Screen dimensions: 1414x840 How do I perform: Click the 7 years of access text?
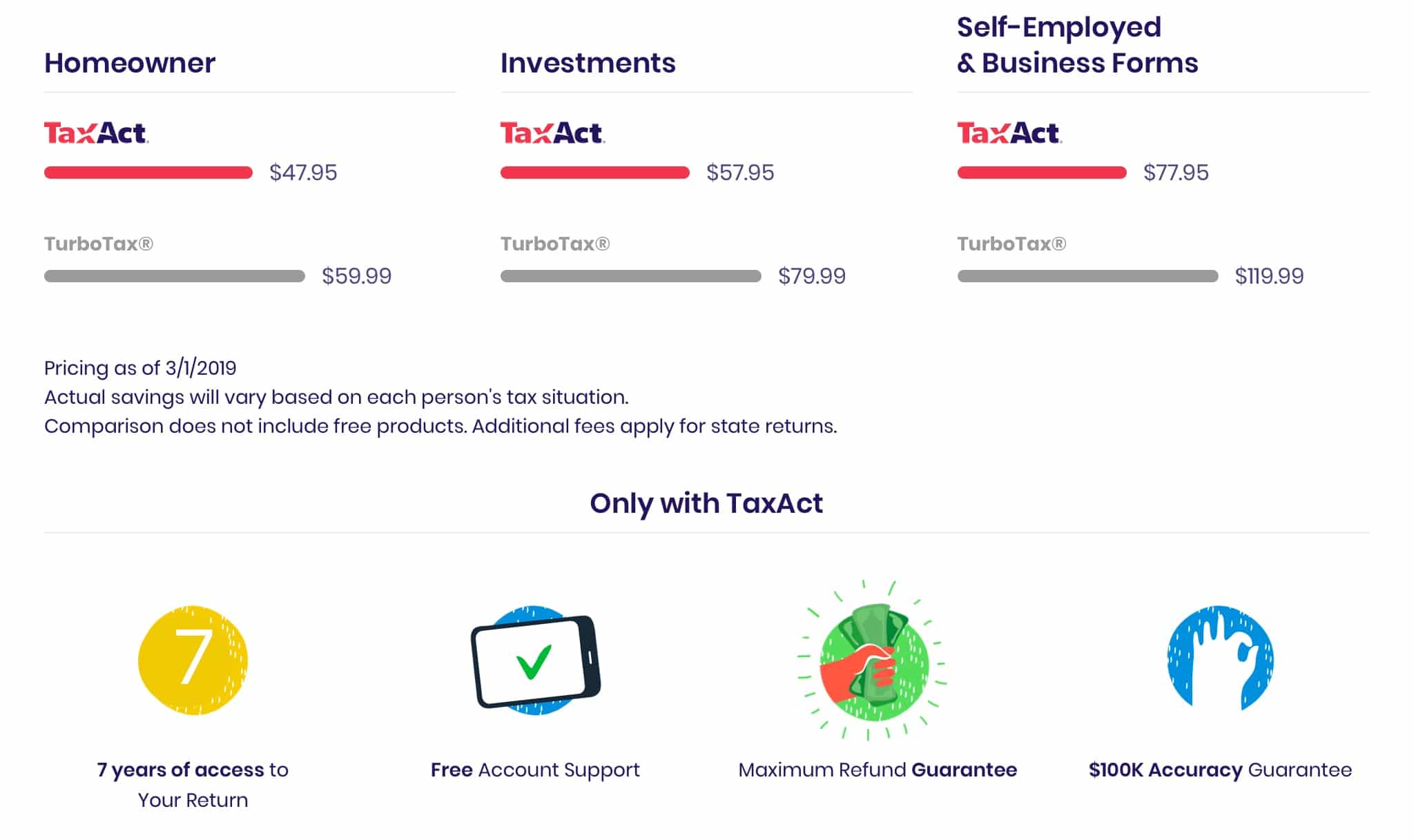click(x=181, y=770)
